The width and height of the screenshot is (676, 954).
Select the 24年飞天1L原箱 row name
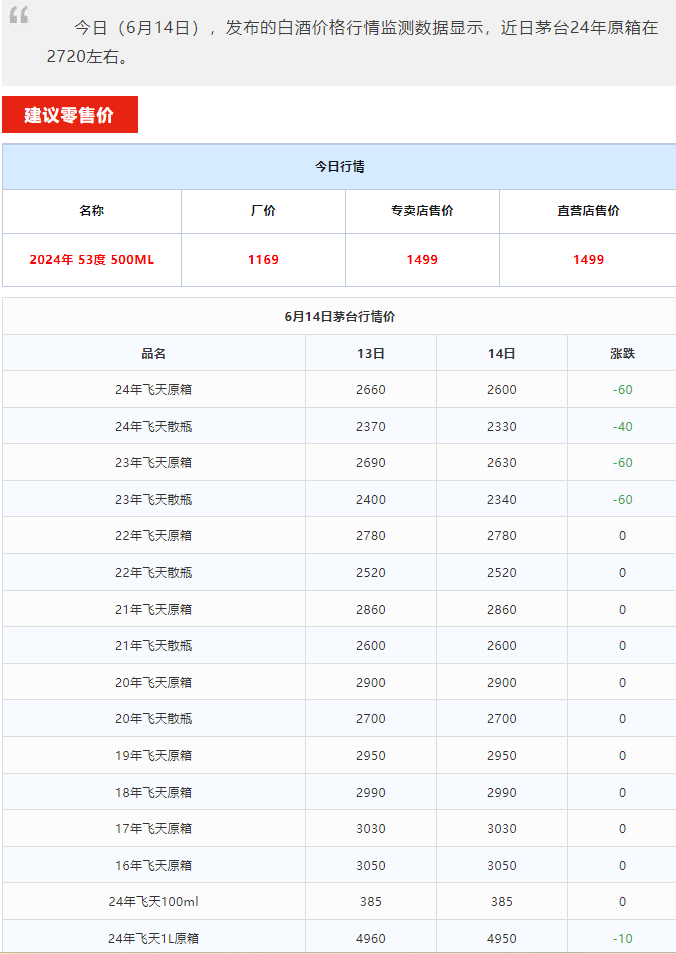tap(153, 938)
